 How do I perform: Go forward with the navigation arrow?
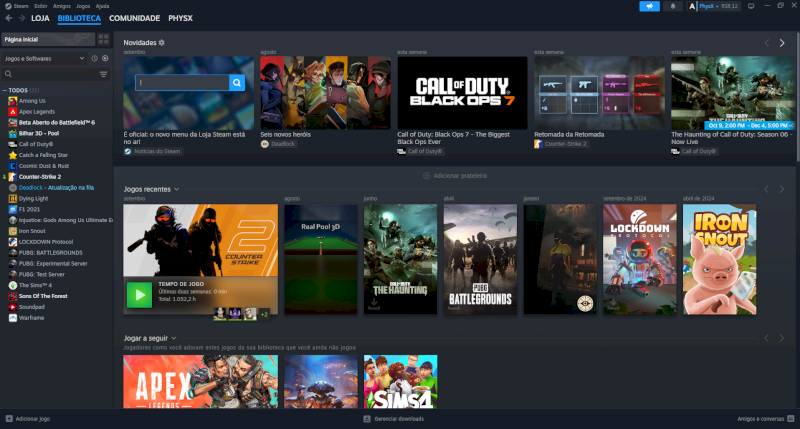(22, 18)
